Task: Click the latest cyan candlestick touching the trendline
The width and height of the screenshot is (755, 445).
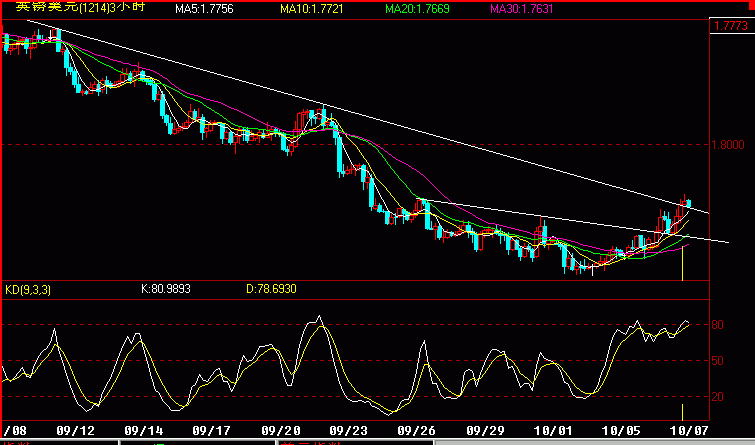Action: [689, 204]
